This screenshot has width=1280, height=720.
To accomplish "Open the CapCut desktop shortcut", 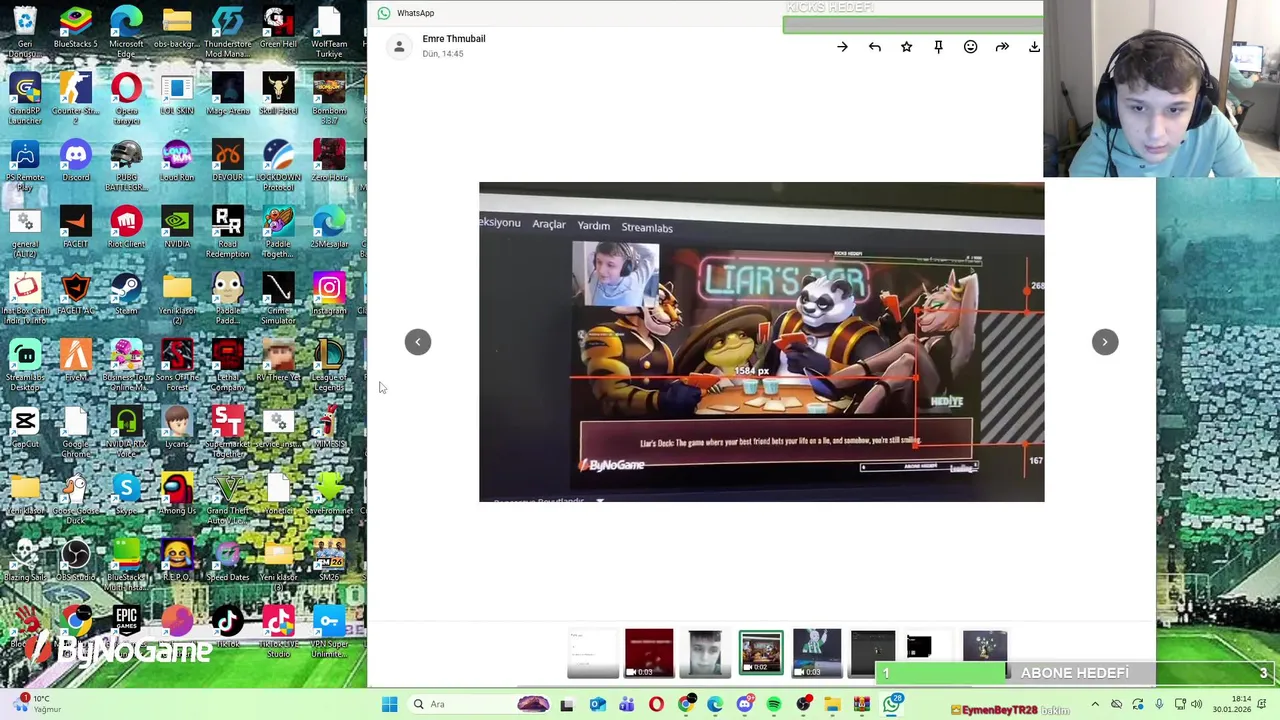I will click(25, 428).
